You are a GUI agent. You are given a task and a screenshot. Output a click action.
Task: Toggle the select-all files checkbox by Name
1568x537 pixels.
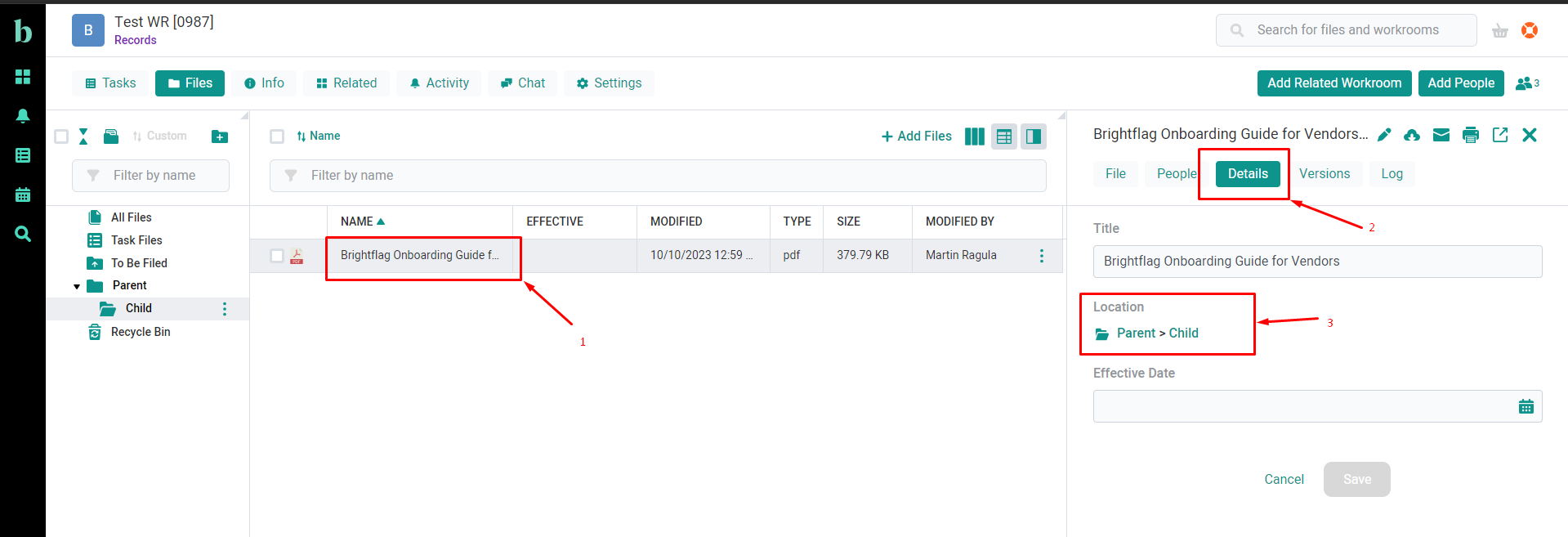click(x=277, y=136)
